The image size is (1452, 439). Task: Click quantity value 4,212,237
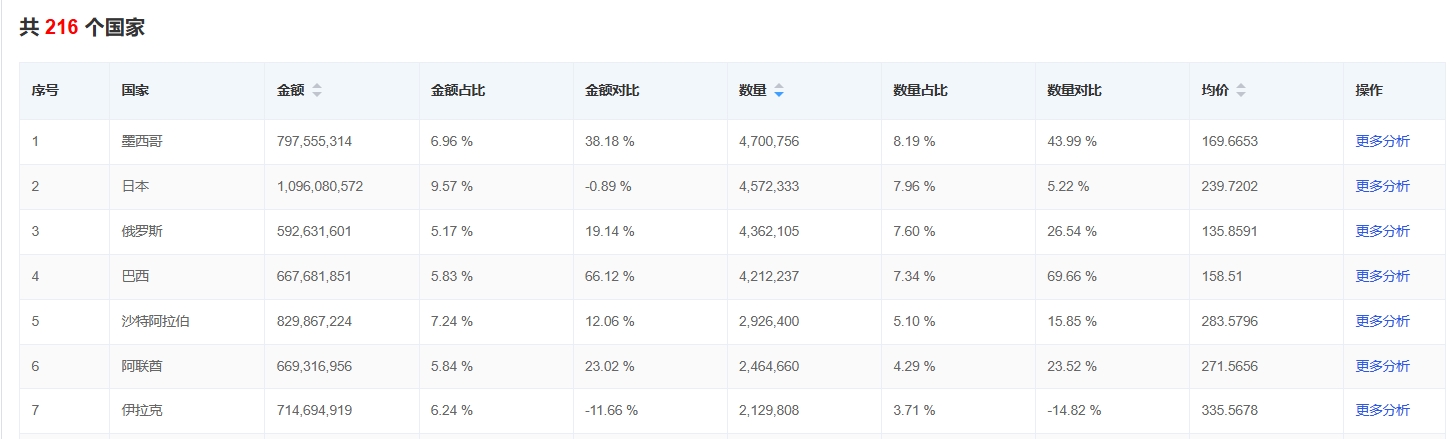tap(769, 276)
